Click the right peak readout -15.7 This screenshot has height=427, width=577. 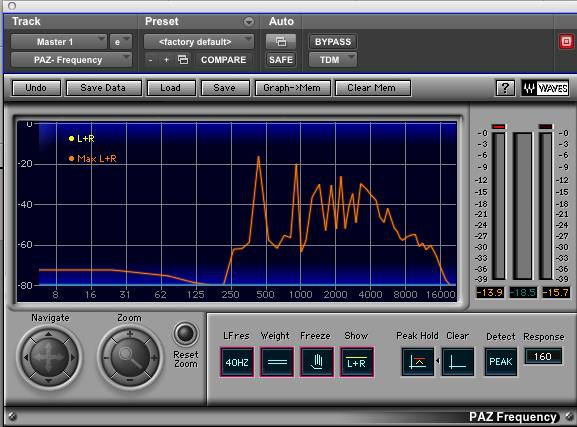tap(556, 292)
